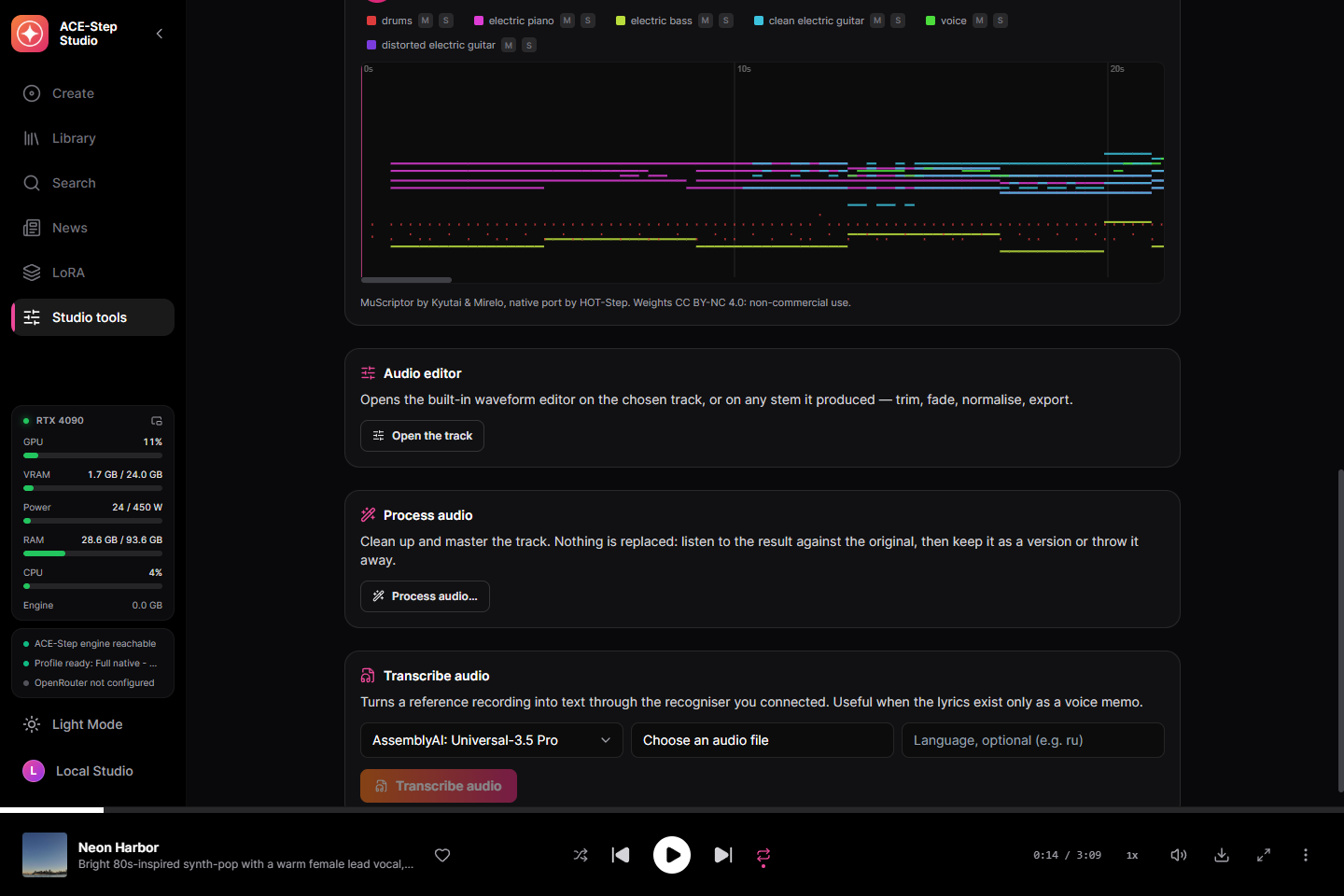Mute the electric piano stem
1344x896 pixels.
(567, 21)
